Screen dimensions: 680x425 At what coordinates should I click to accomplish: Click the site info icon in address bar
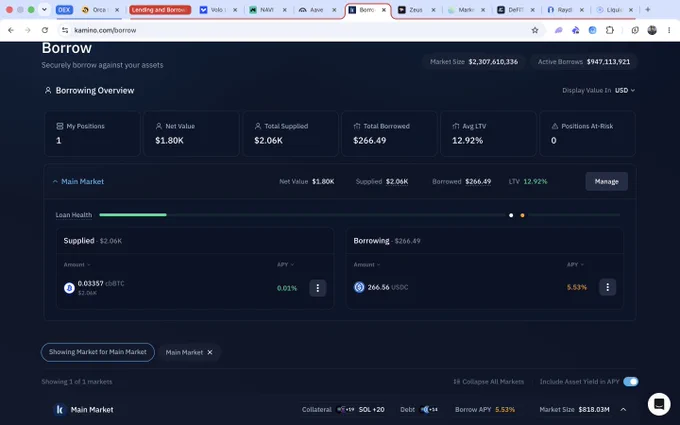65,30
